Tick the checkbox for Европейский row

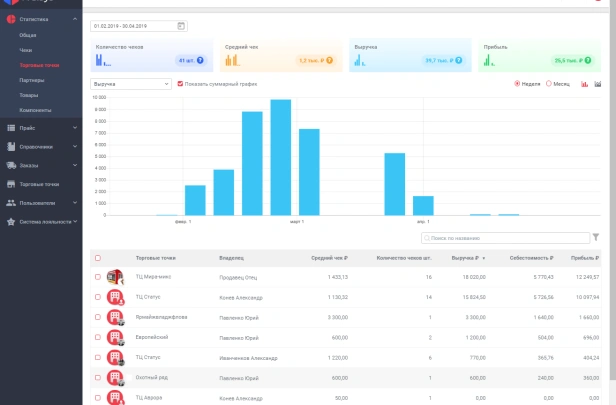tap(97, 338)
